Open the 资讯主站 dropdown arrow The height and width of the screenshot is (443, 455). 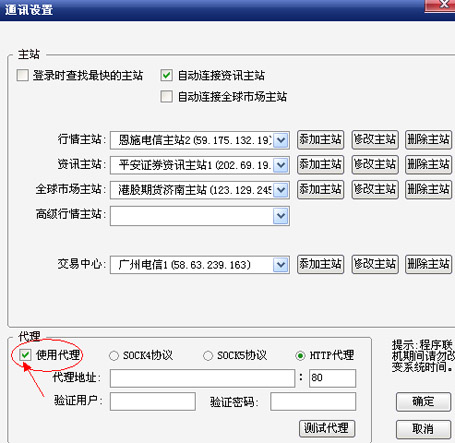(x=281, y=165)
